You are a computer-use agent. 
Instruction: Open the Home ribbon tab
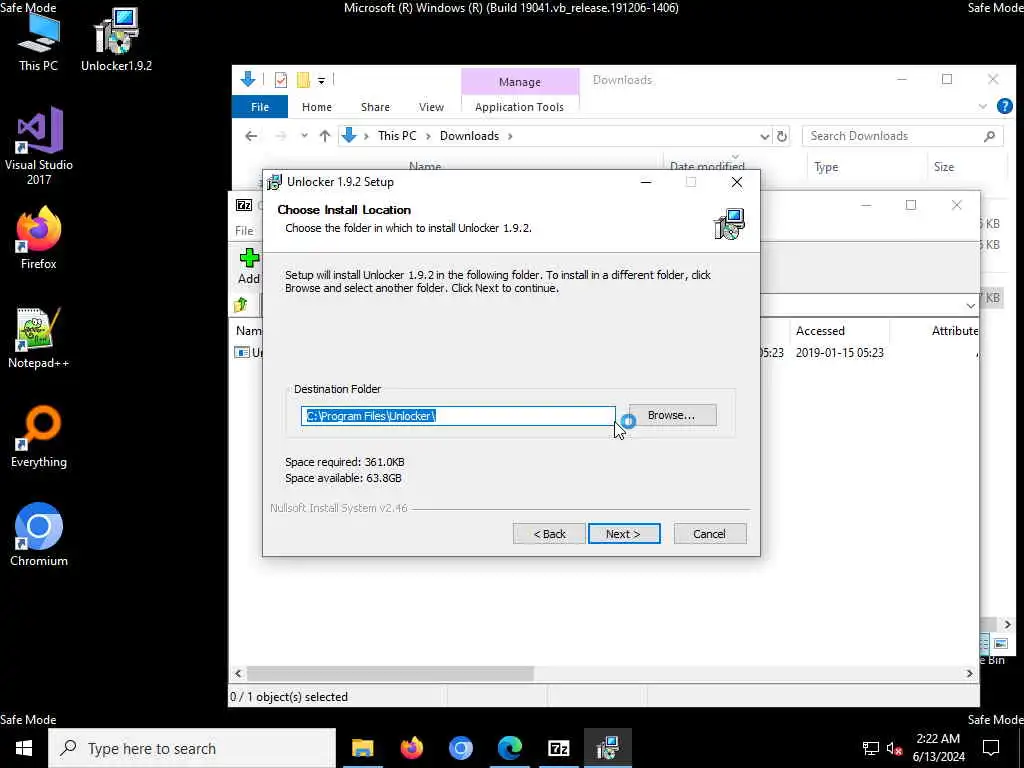317,106
